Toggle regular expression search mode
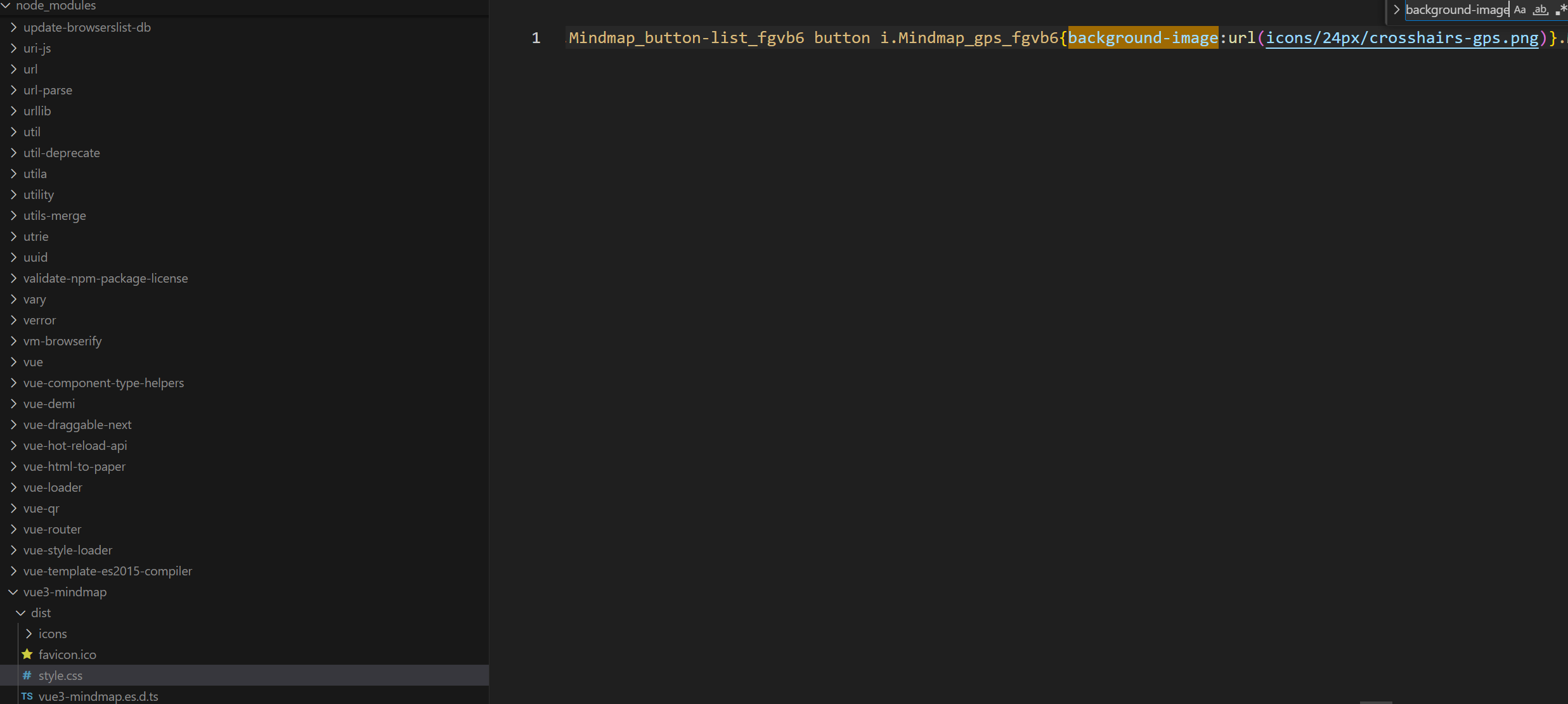 click(1561, 10)
